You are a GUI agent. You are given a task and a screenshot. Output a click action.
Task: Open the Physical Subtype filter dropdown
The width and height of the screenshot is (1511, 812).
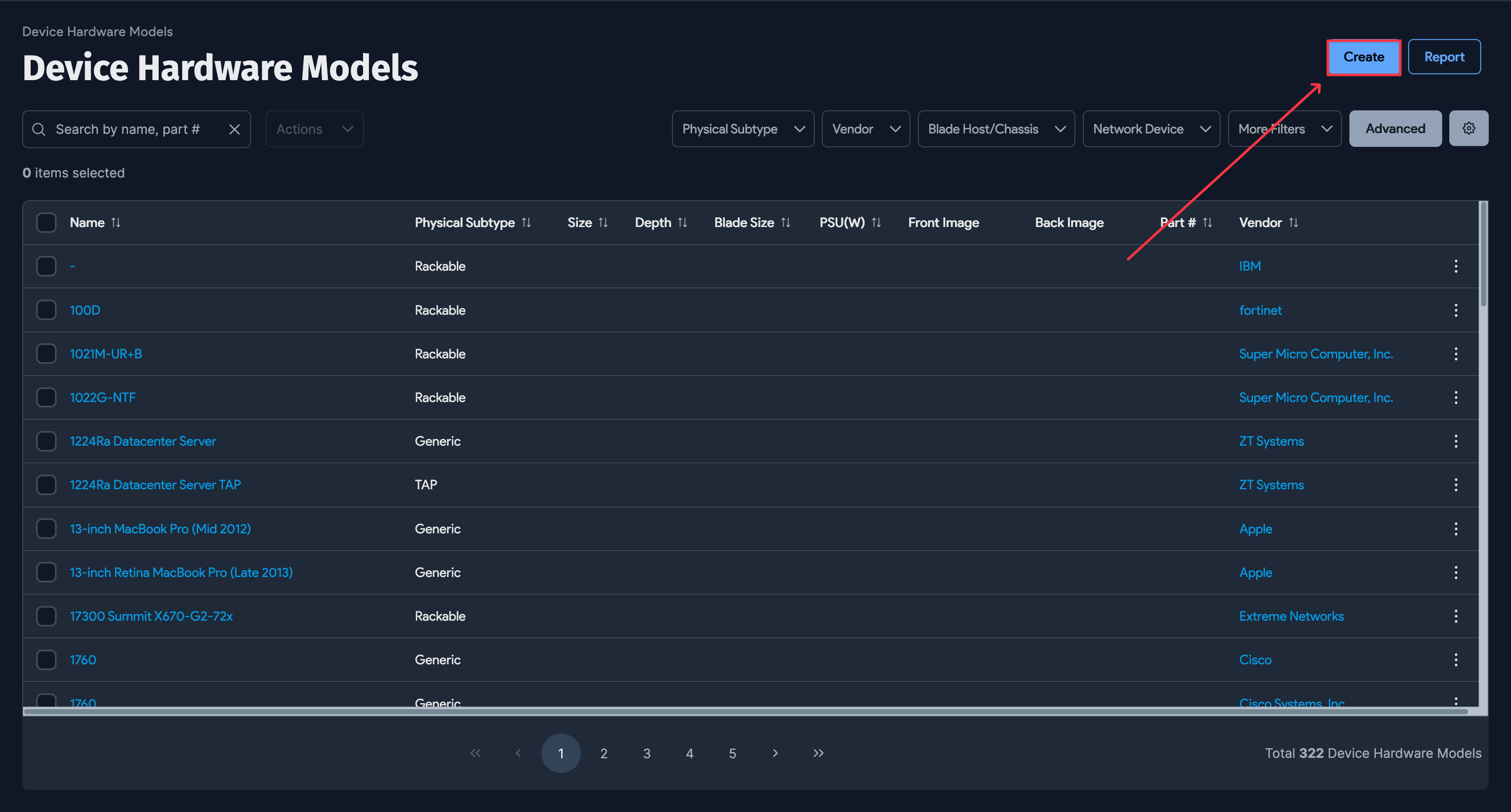(742, 128)
